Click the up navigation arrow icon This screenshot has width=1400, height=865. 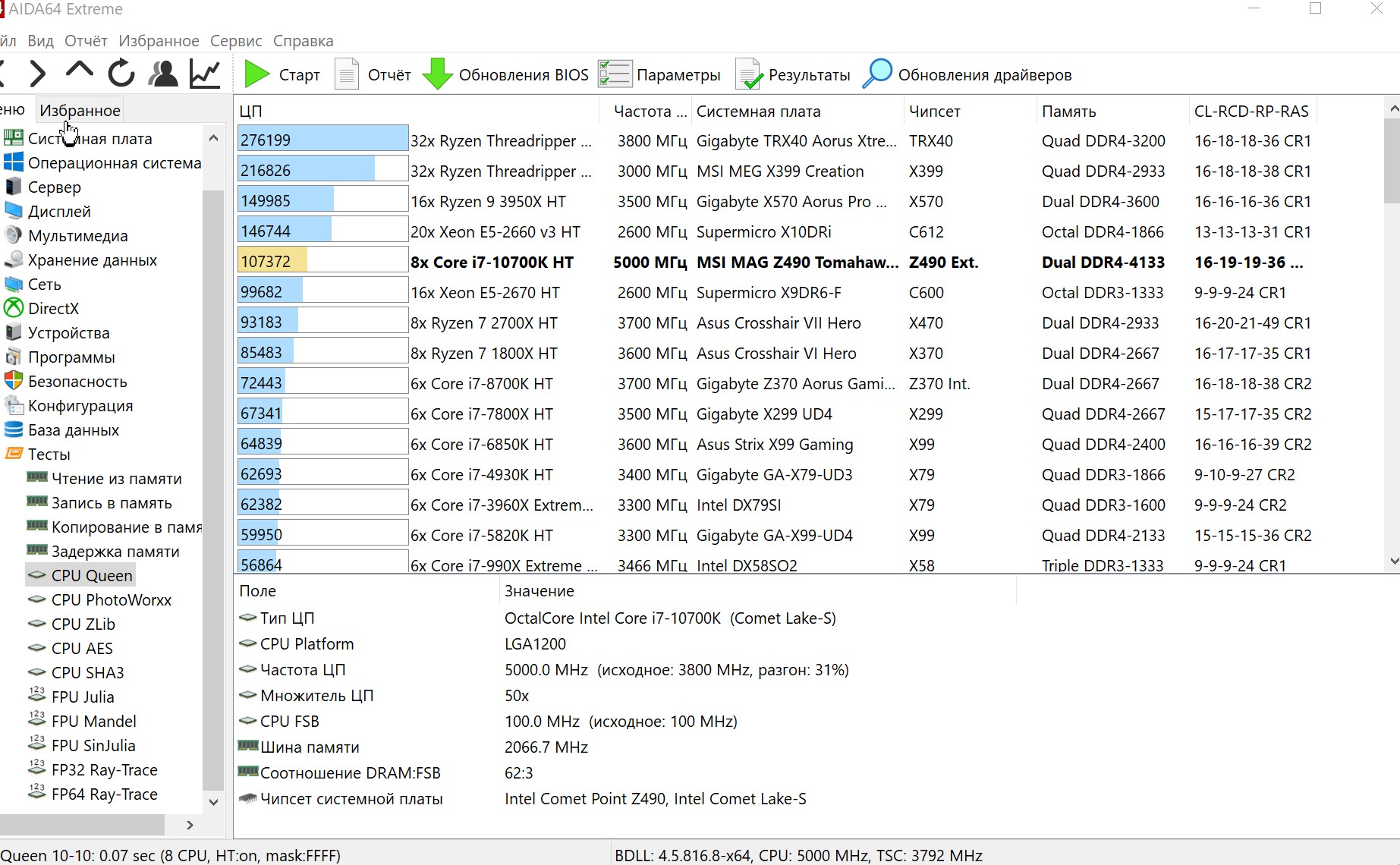tap(80, 72)
